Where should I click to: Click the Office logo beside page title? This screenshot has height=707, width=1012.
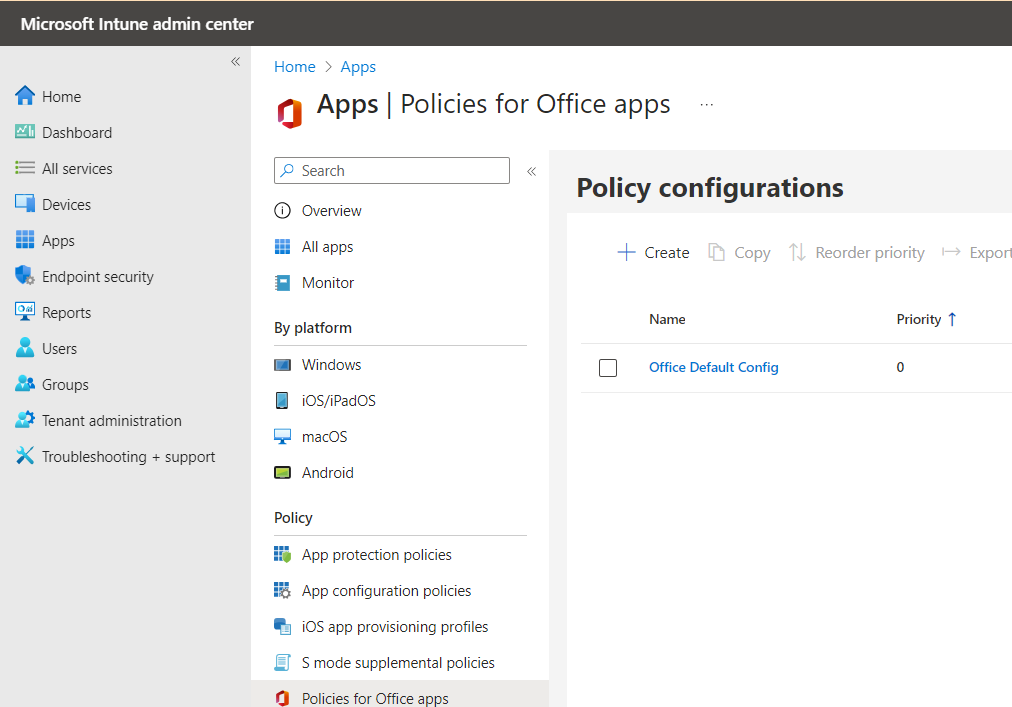(290, 114)
